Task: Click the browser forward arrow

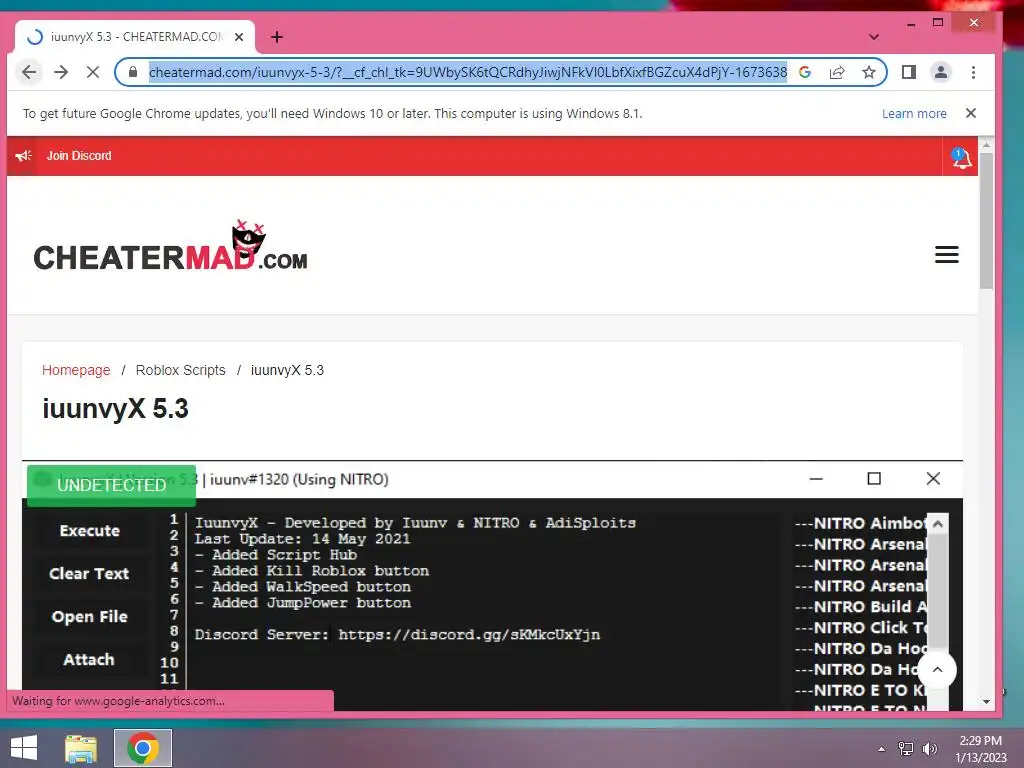Action: coord(61,72)
